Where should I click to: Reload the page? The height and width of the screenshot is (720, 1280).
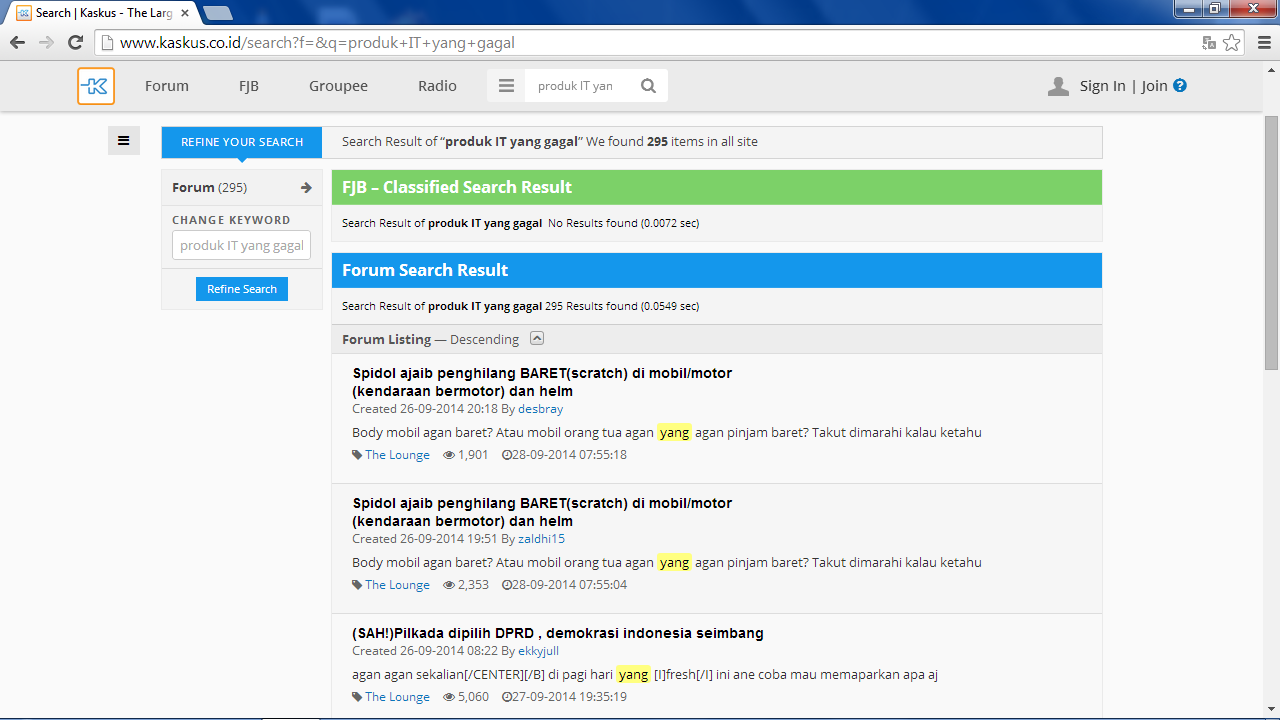pyautogui.click(x=75, y=43)
